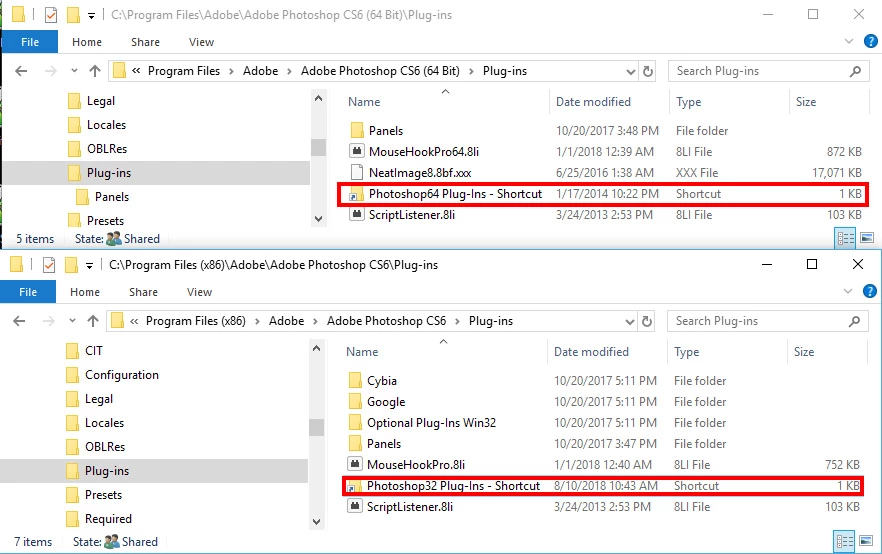Click the Photoshop64 Plug-Ins shortcut icon
The height and width of the screenshot is (554, 882).
tap(356, 194)
